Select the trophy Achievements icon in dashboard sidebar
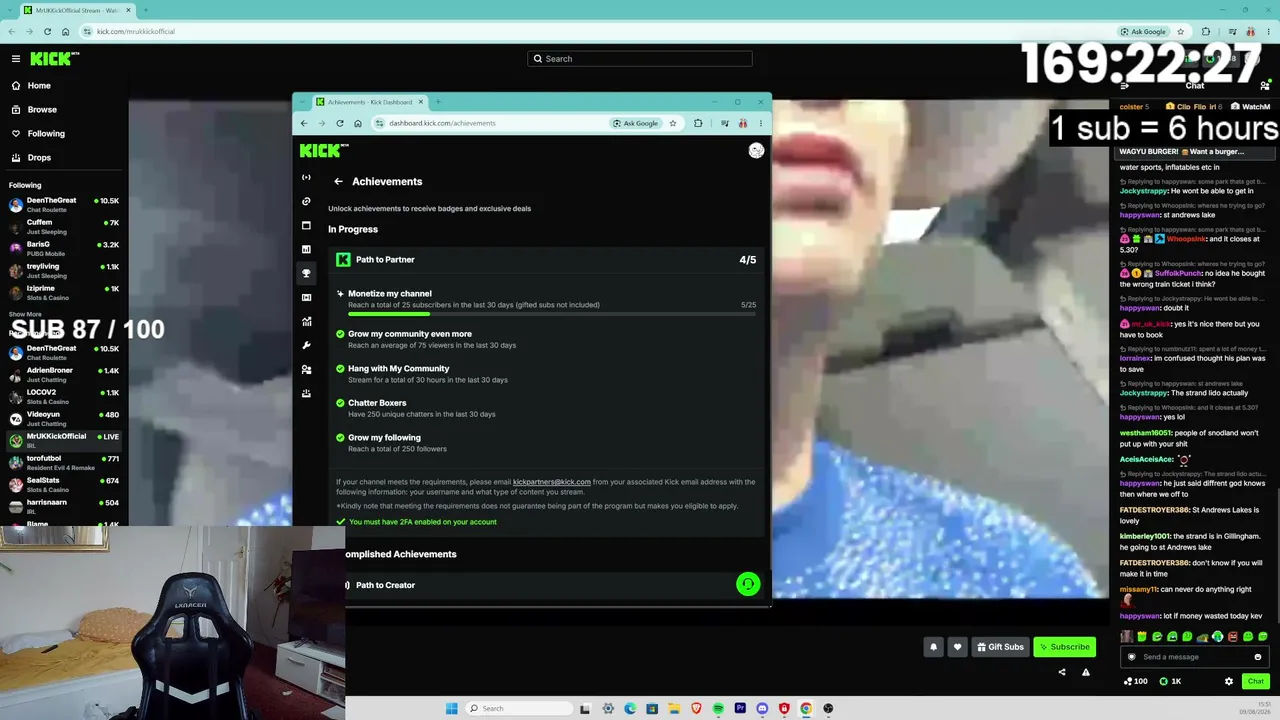Image resolution: width=1280 pixels, height=720 pixels. tap(306, 273)
